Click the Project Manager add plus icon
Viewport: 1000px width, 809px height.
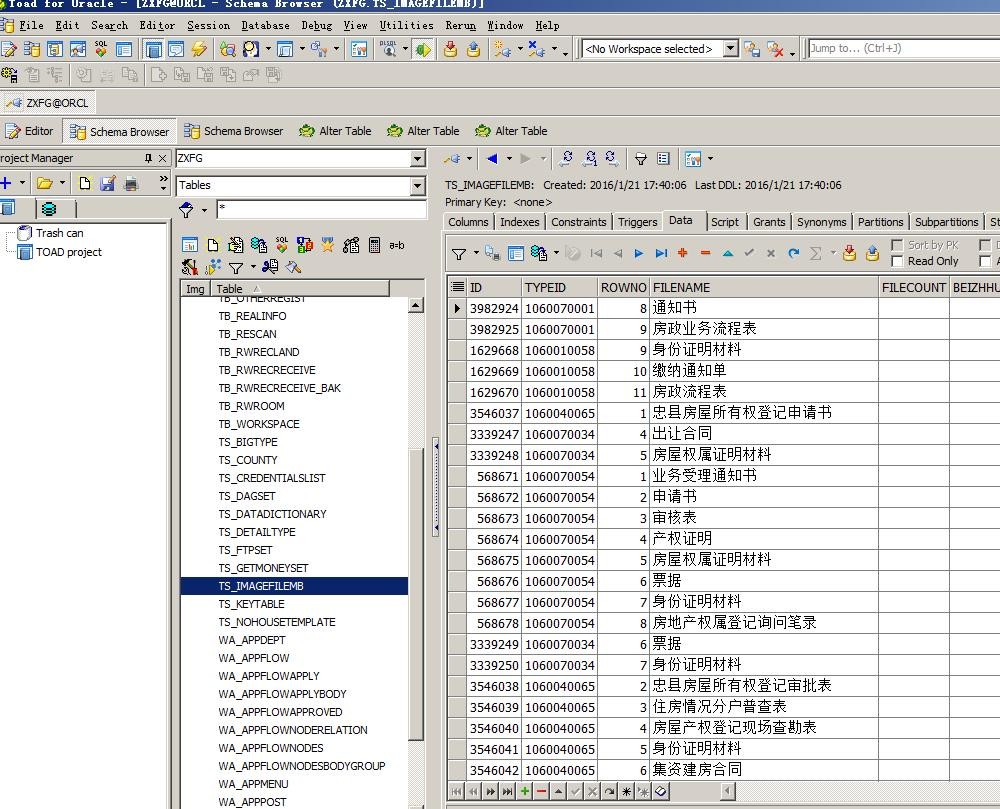pyautogui.click(x=6, y=184)
